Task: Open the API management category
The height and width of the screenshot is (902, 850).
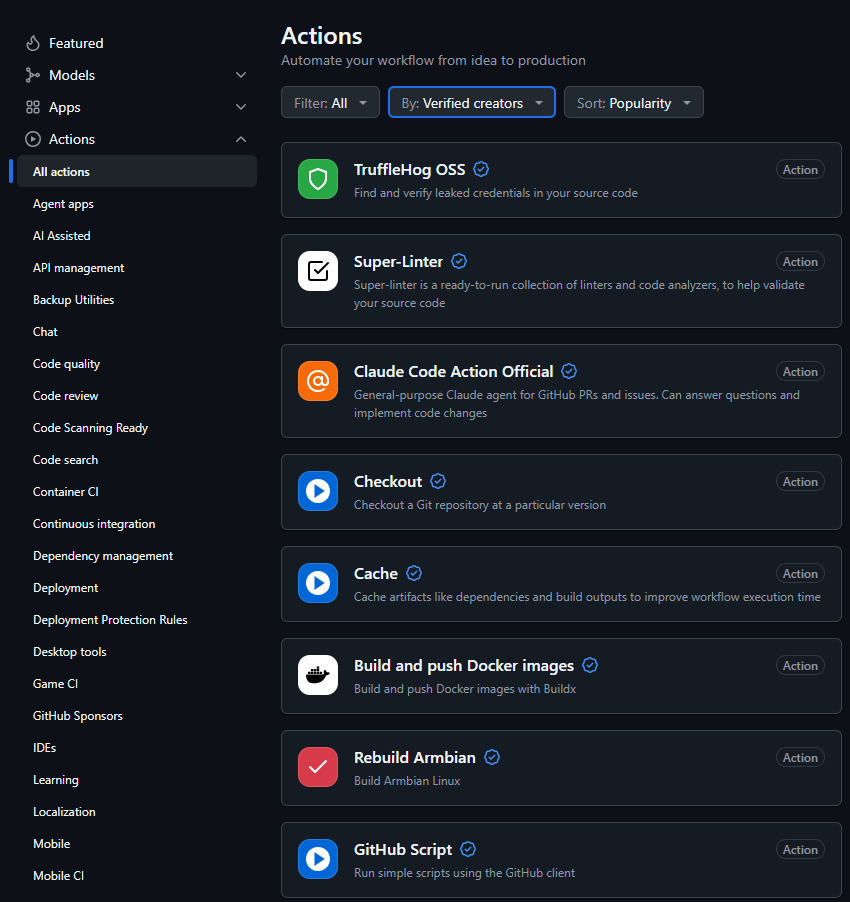Action: pyautogui.click(x=78, y=268)
